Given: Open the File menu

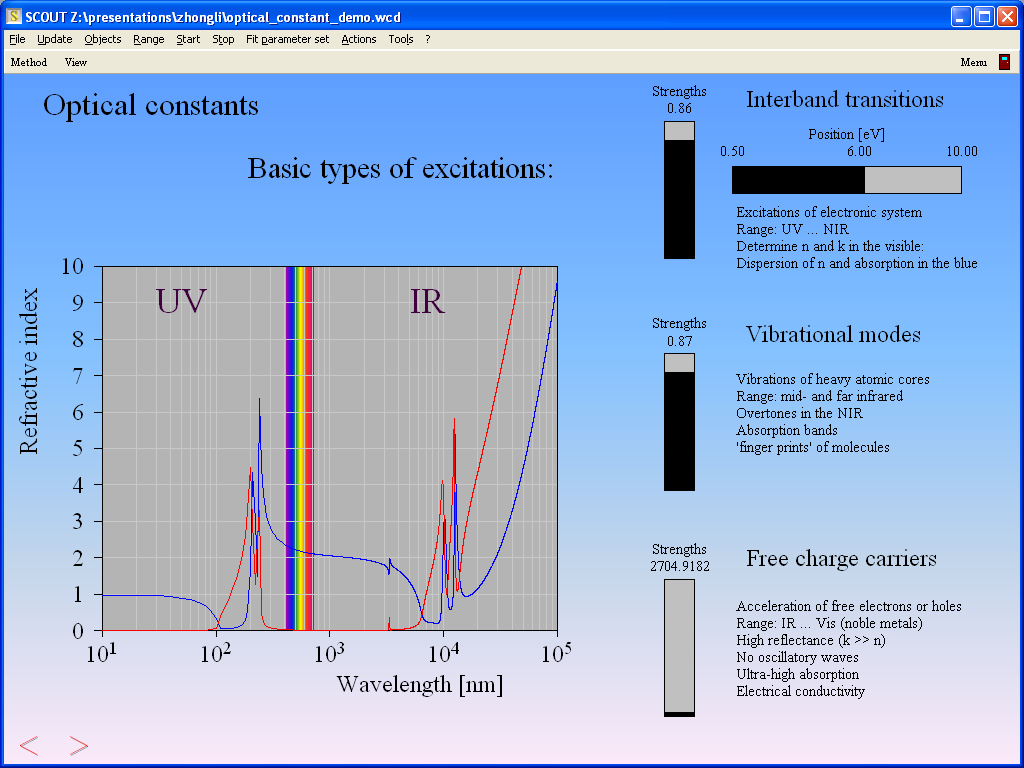Looking at the screenshot, I should click(x=17, y=39).
